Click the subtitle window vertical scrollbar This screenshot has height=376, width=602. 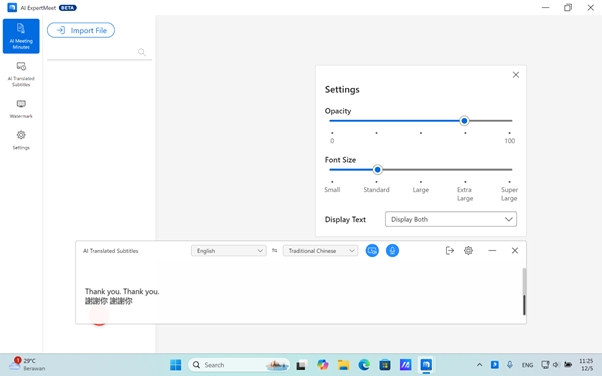point(524,292)
